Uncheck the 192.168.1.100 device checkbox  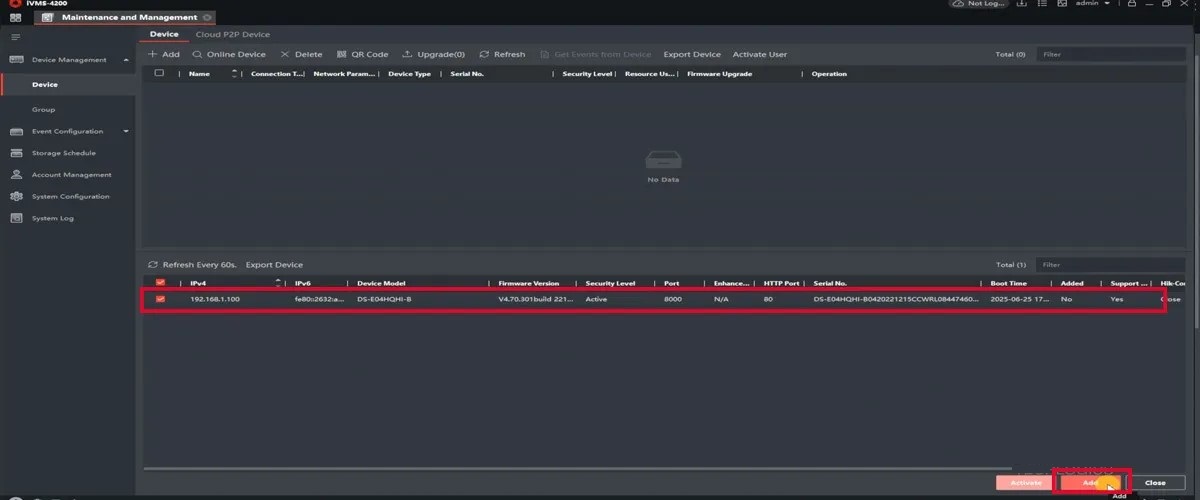[x=159, y=299]
